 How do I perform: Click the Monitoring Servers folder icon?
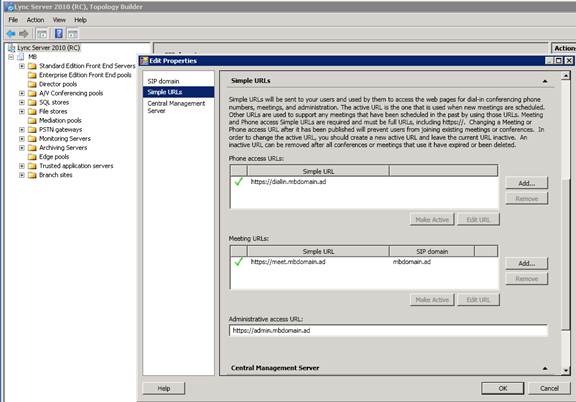tap(32, 139)
